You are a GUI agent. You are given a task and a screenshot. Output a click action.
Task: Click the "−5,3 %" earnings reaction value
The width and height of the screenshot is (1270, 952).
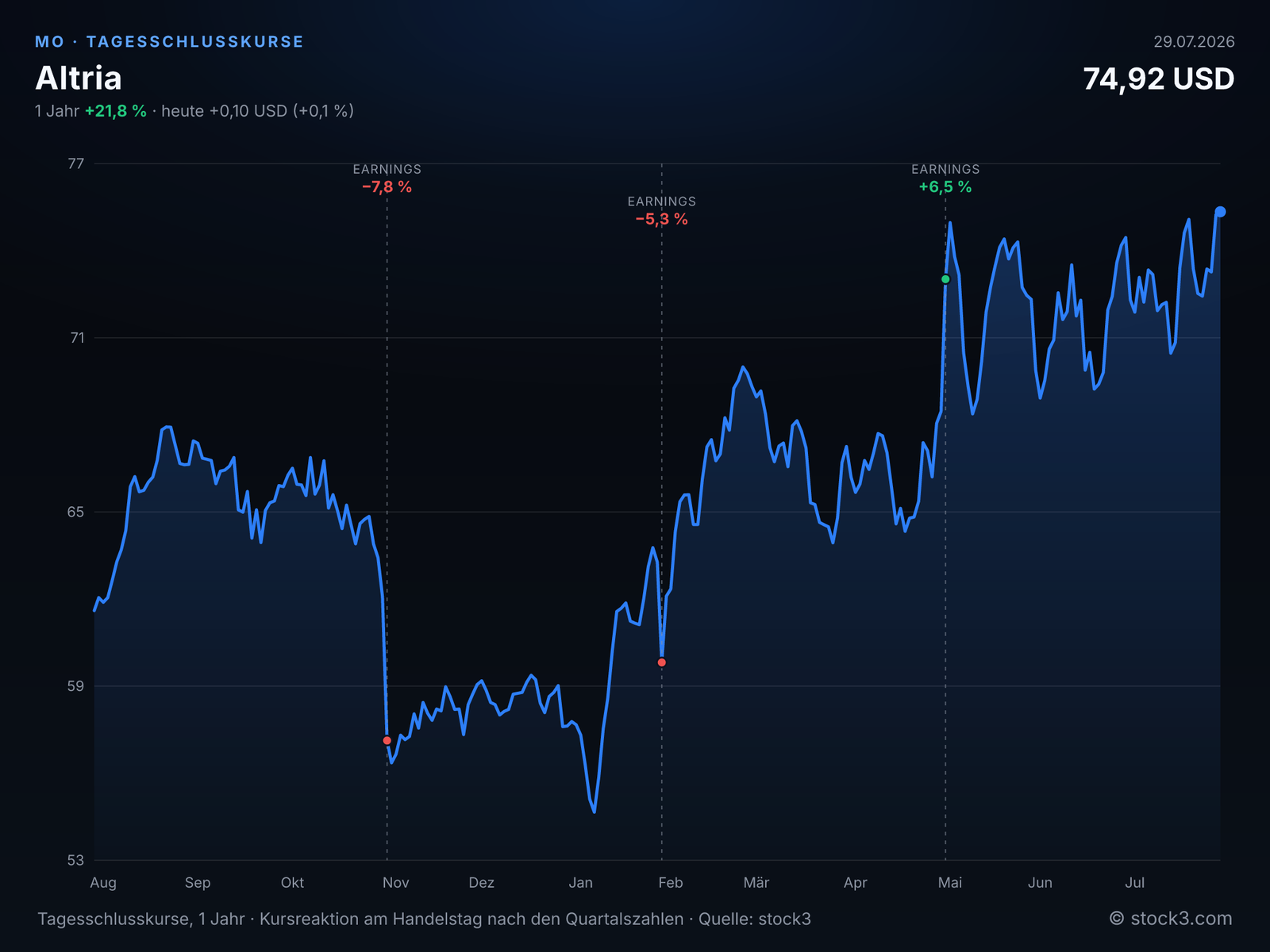662,220
